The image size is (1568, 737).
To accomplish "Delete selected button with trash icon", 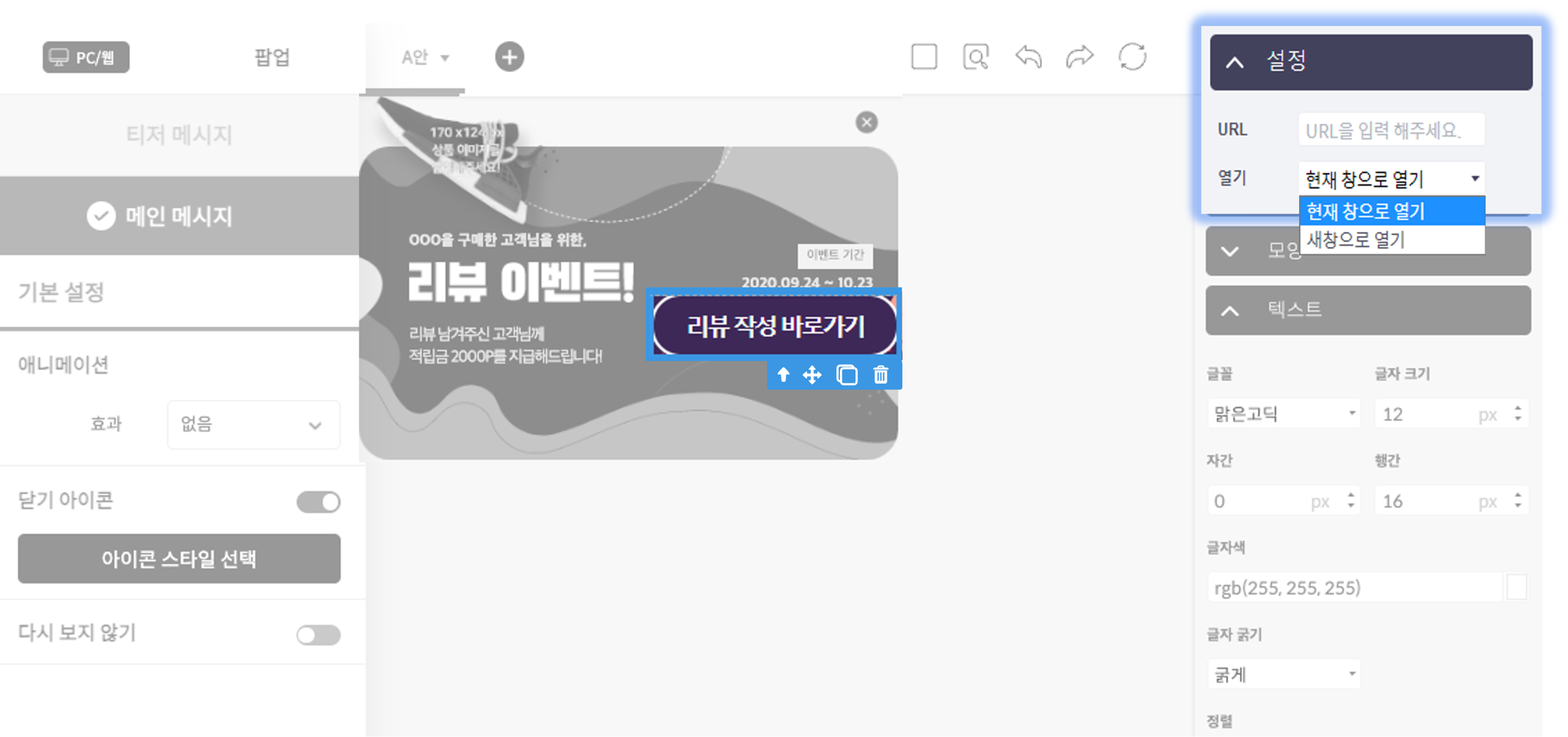I will click(881, 375).
